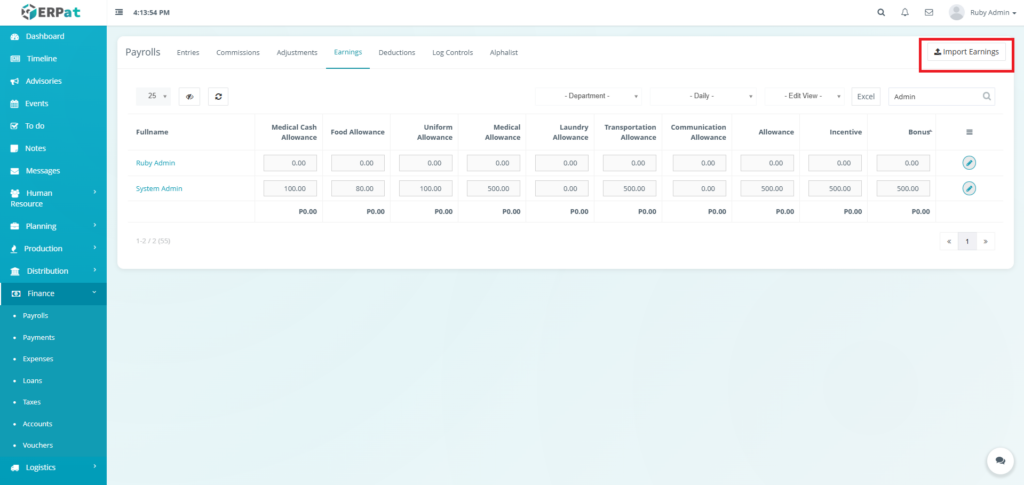This screenshot has height=485, width=1024.
Task: Click the Excel export button
Action: pos(866,96)
